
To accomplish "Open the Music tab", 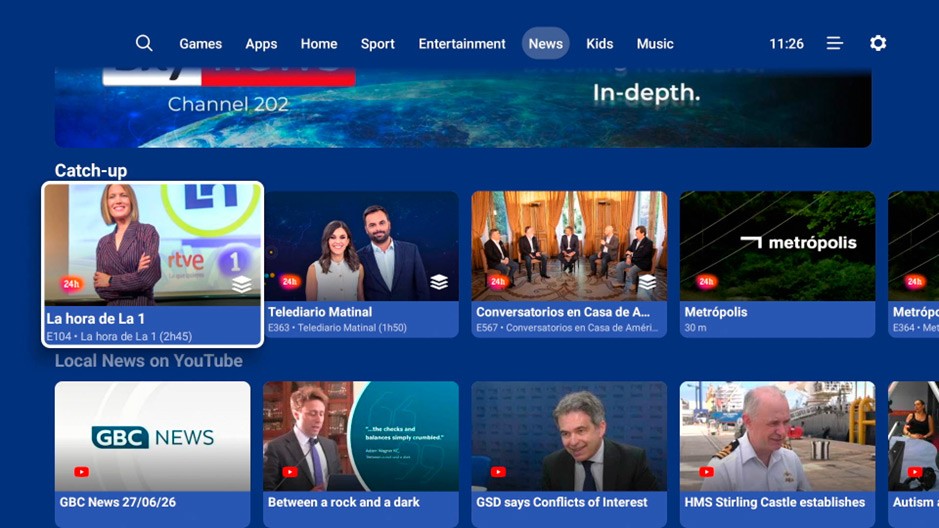I will (x=655, y=44).
